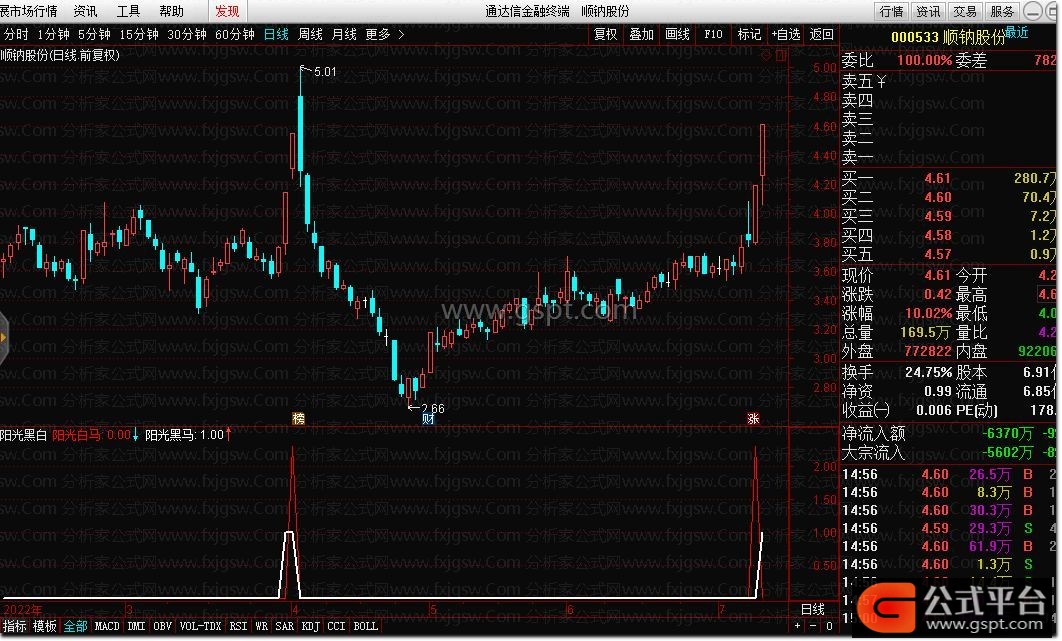Click the 标记 mark button
The height and width of the screenshot is (641, 1062).
pos(749,34)
